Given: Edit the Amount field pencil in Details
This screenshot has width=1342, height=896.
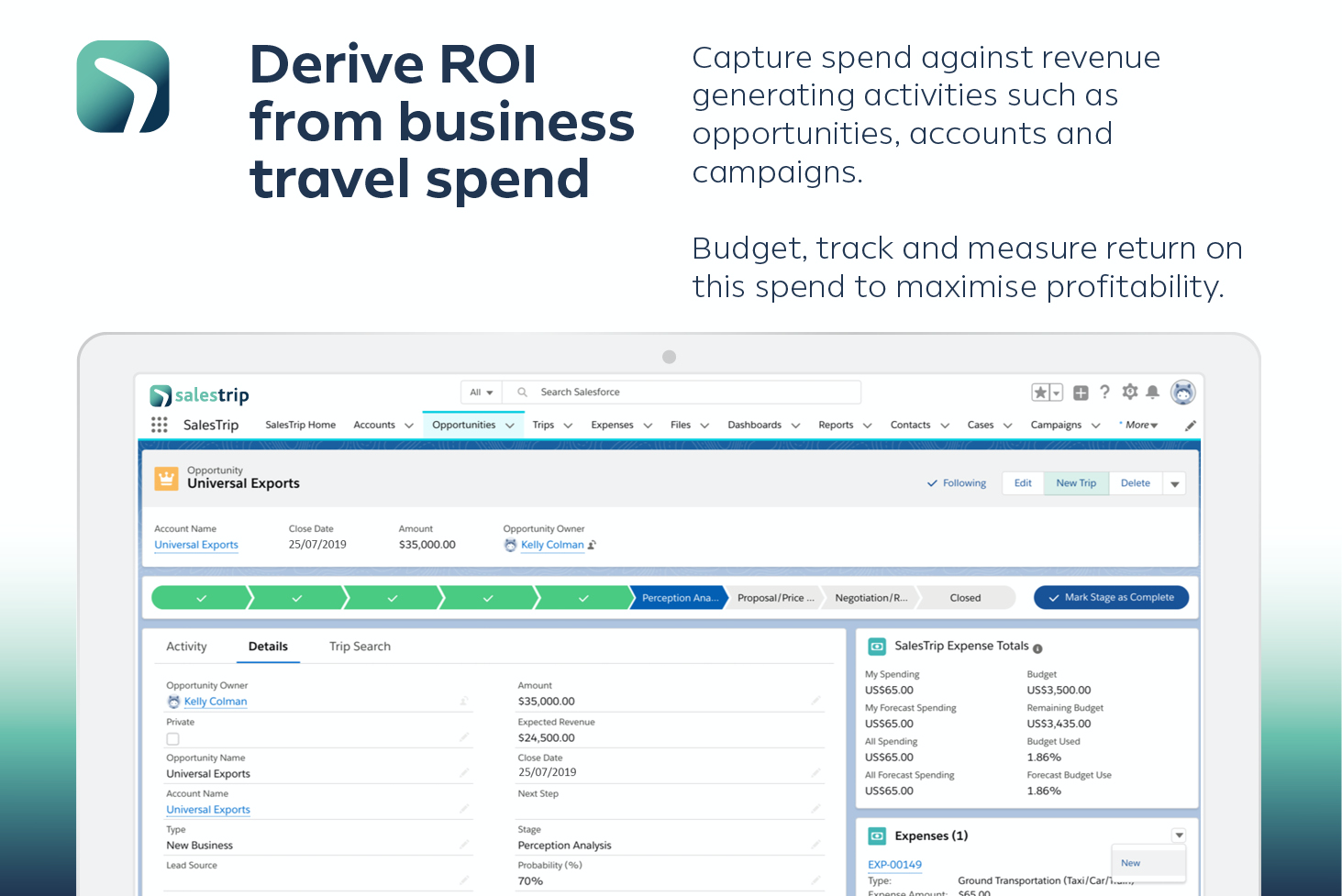Looking at the screenshot, I should [x=815, y=701].
